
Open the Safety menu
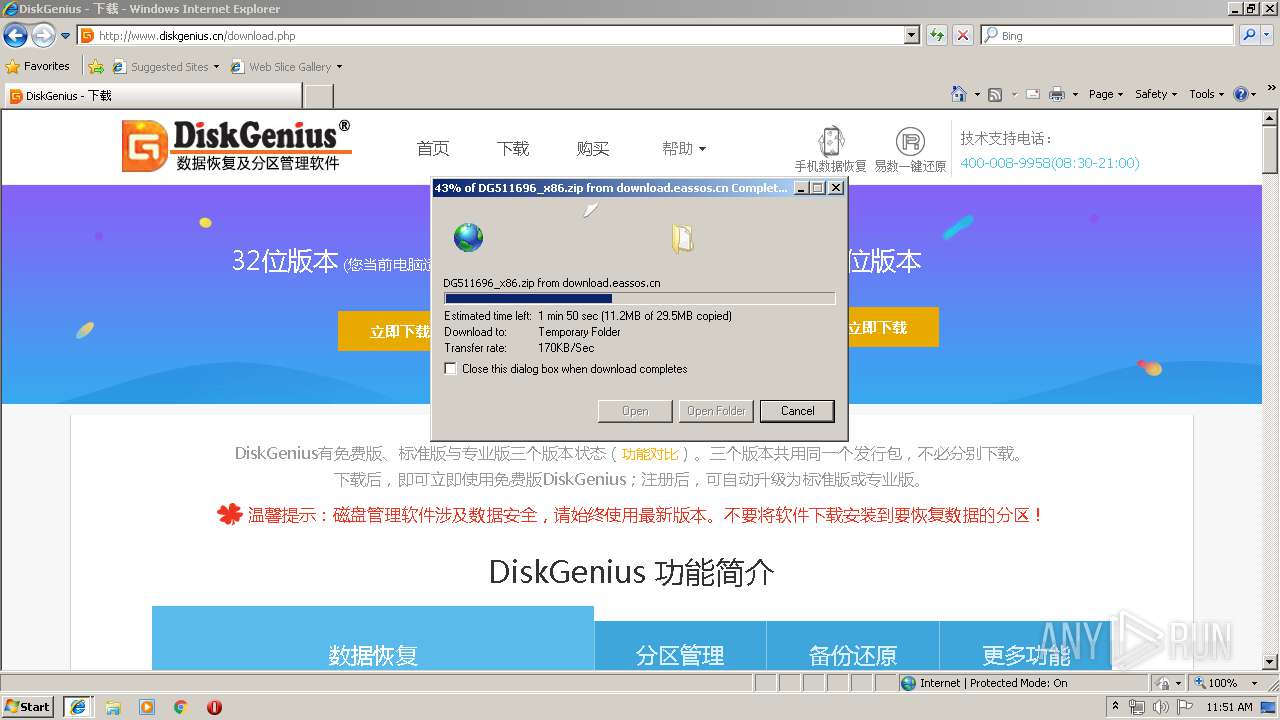(x=1156, y=94)
